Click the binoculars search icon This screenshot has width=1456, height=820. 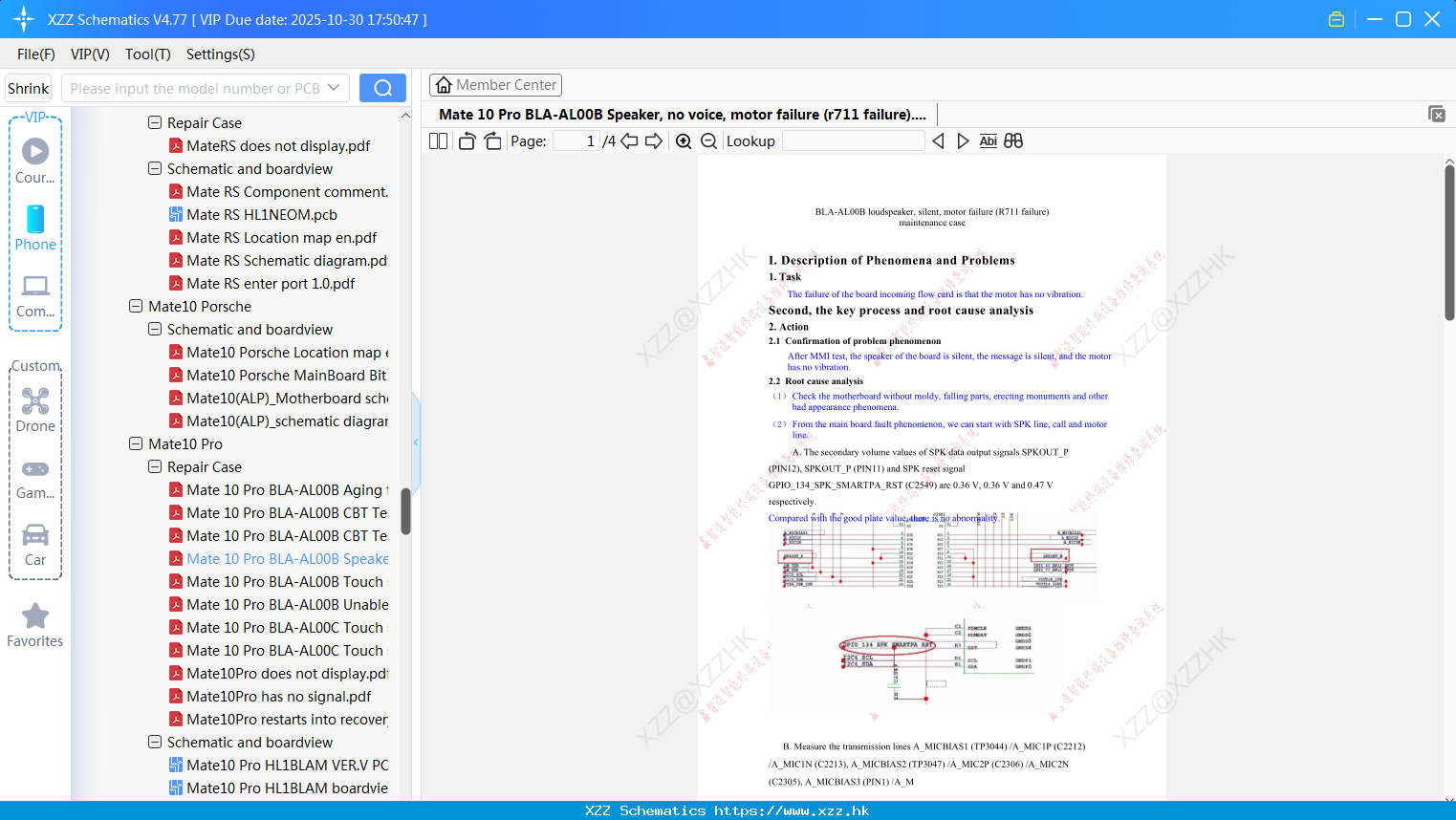tap(1013, 140)
